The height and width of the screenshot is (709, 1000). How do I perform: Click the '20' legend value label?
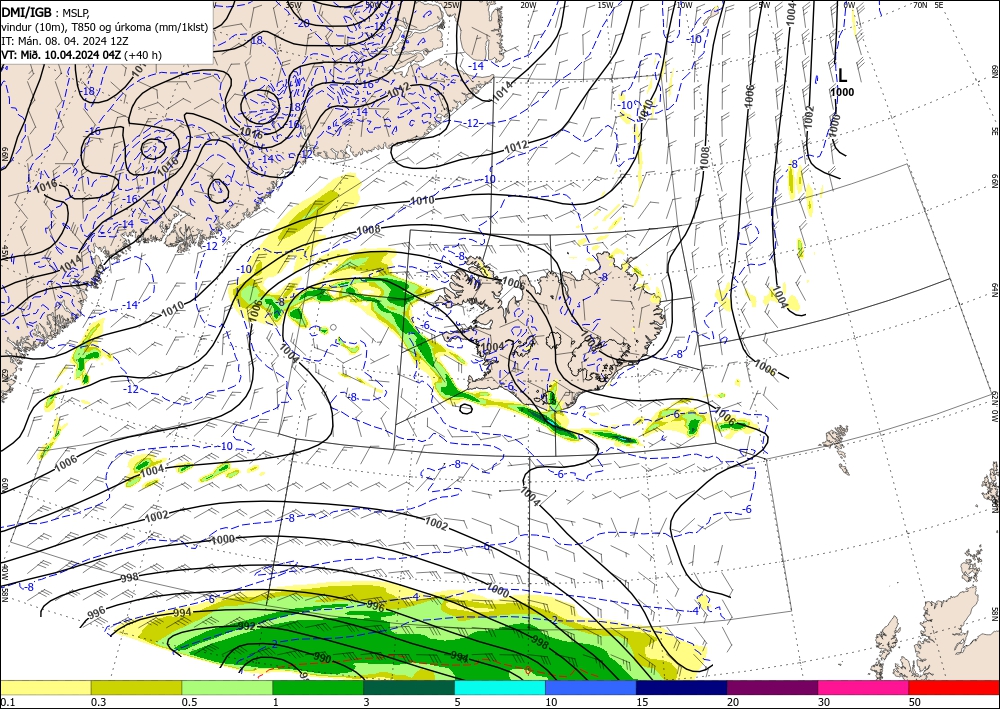733,702
